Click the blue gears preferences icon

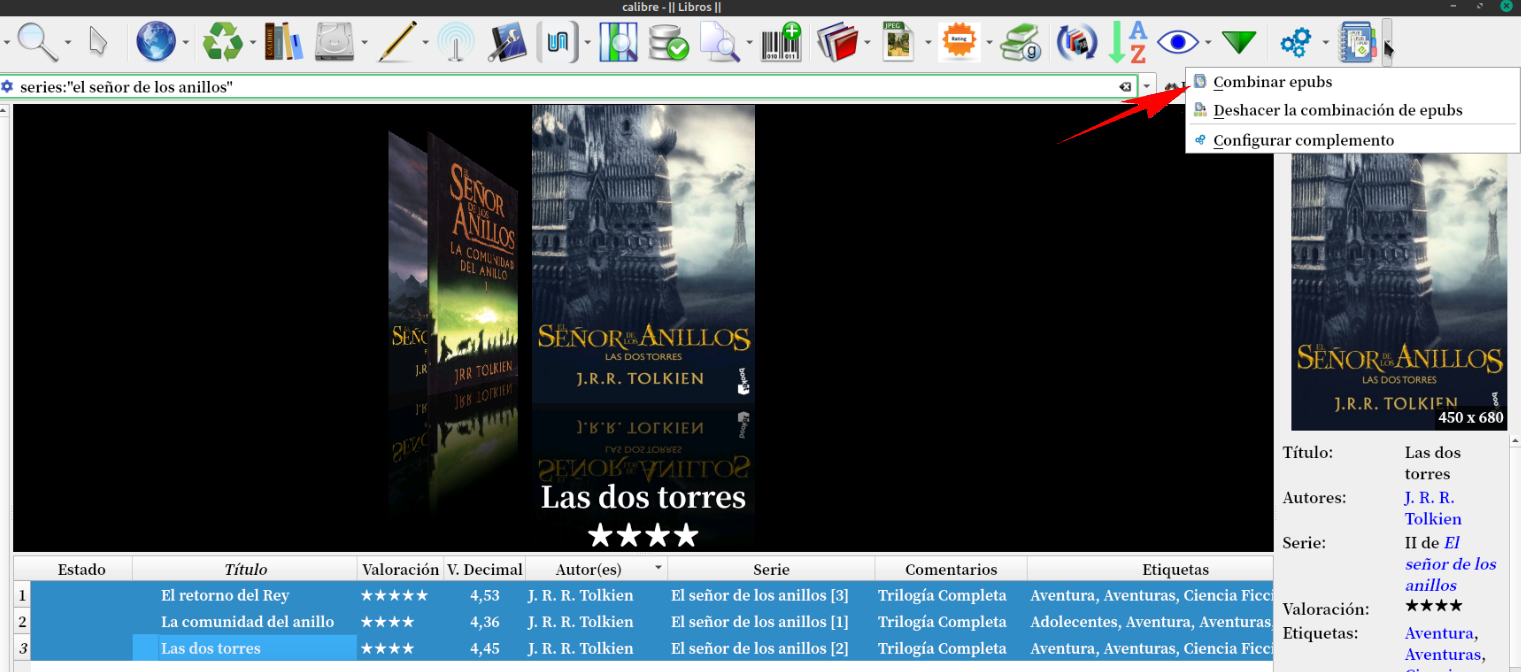point(1295,42)
